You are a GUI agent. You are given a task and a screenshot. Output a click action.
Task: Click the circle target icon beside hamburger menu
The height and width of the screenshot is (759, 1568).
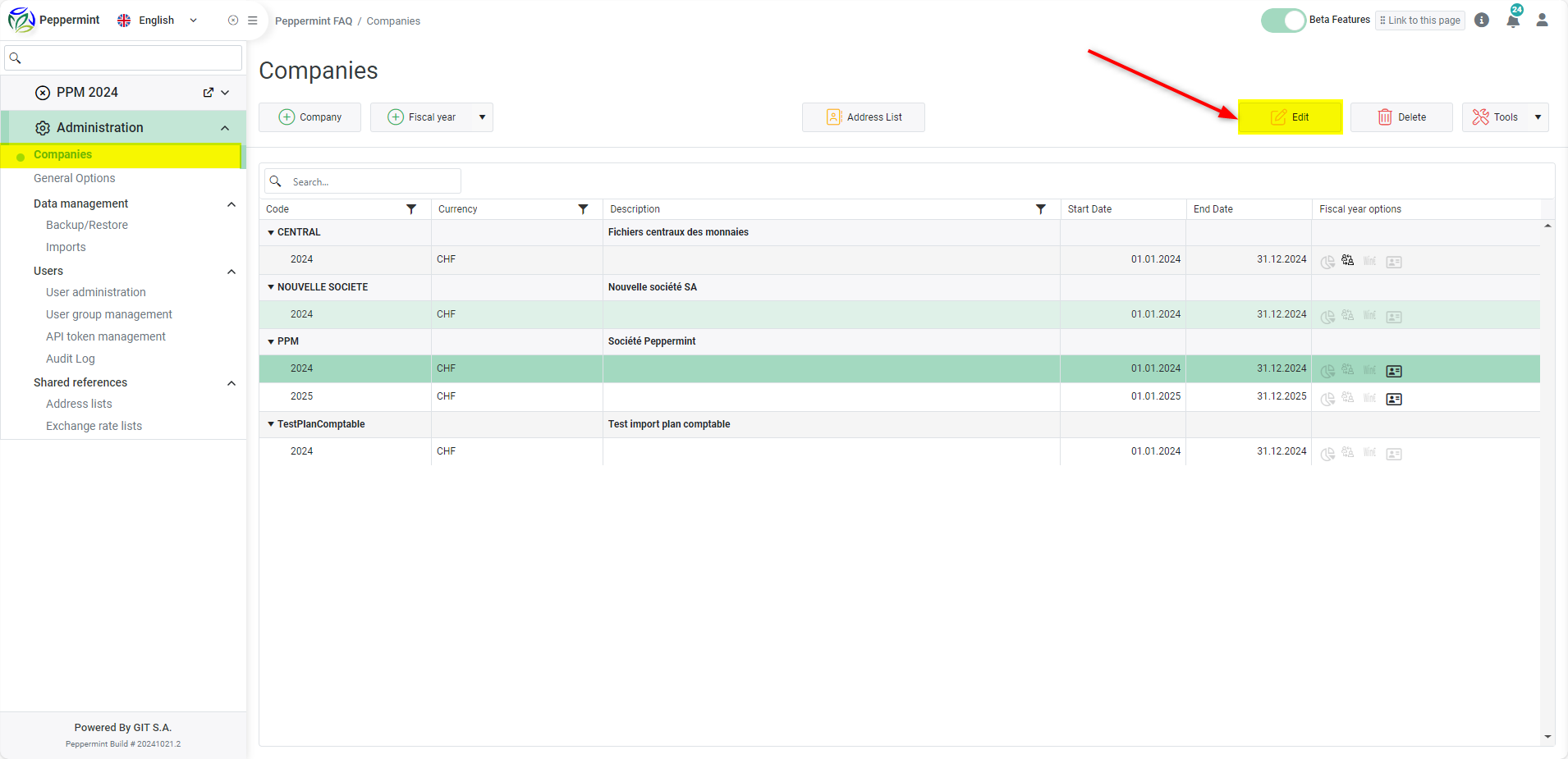[x=233, y=21]
